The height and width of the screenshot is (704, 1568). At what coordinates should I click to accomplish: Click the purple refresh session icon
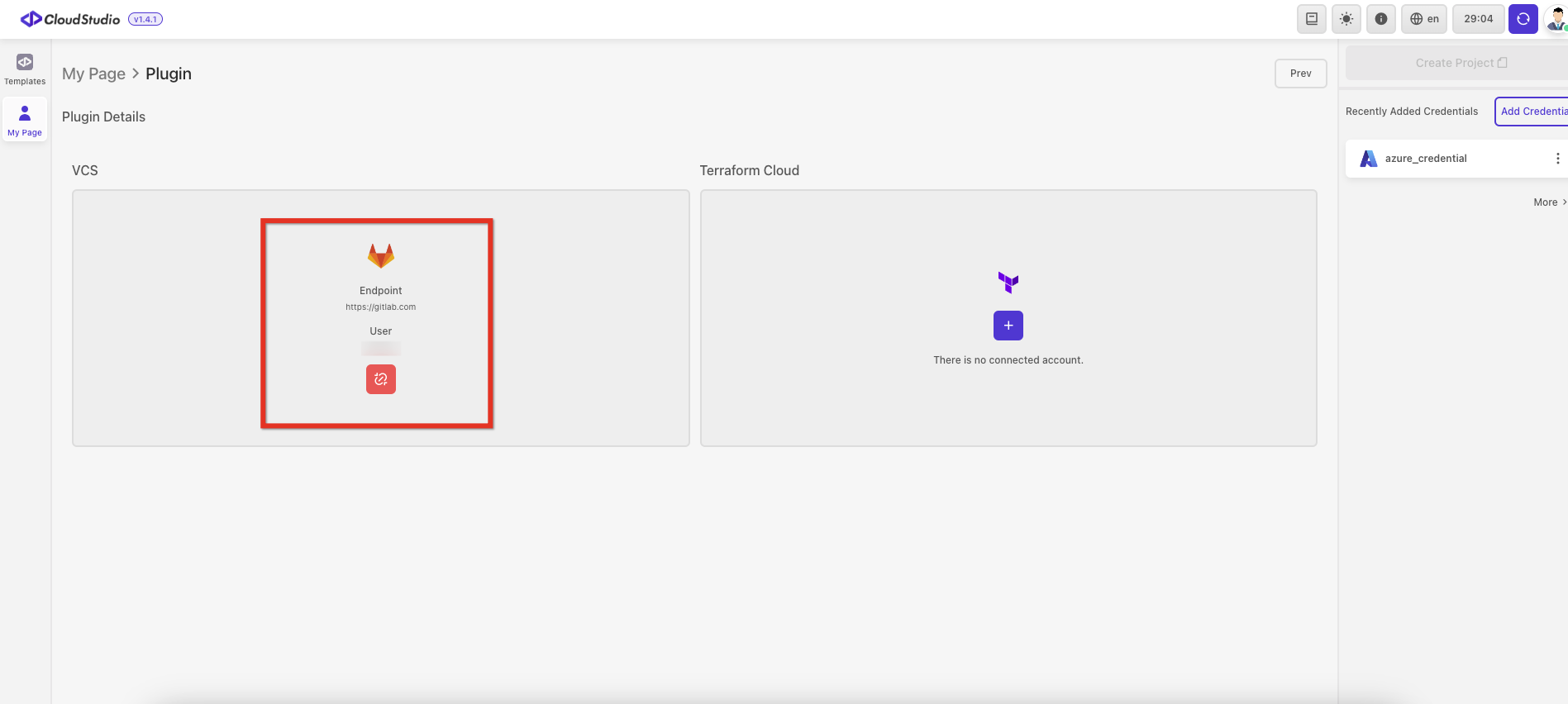point(1523,19)
